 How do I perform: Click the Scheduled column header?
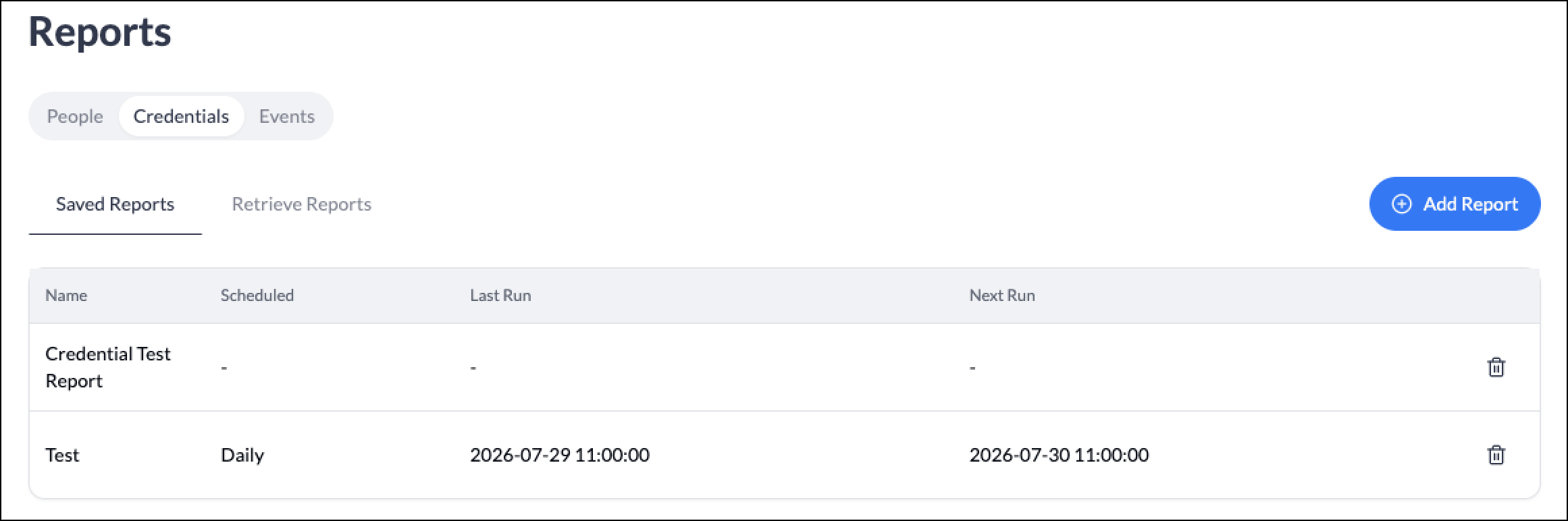coord(257,296)
